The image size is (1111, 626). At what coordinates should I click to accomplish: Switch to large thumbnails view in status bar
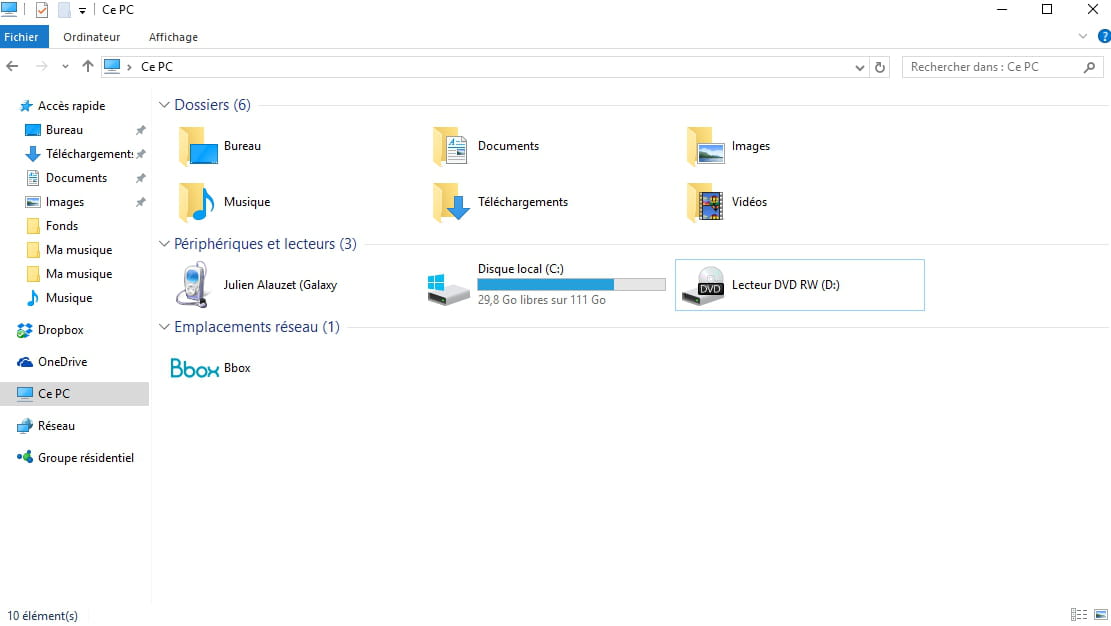point(1100,615)
